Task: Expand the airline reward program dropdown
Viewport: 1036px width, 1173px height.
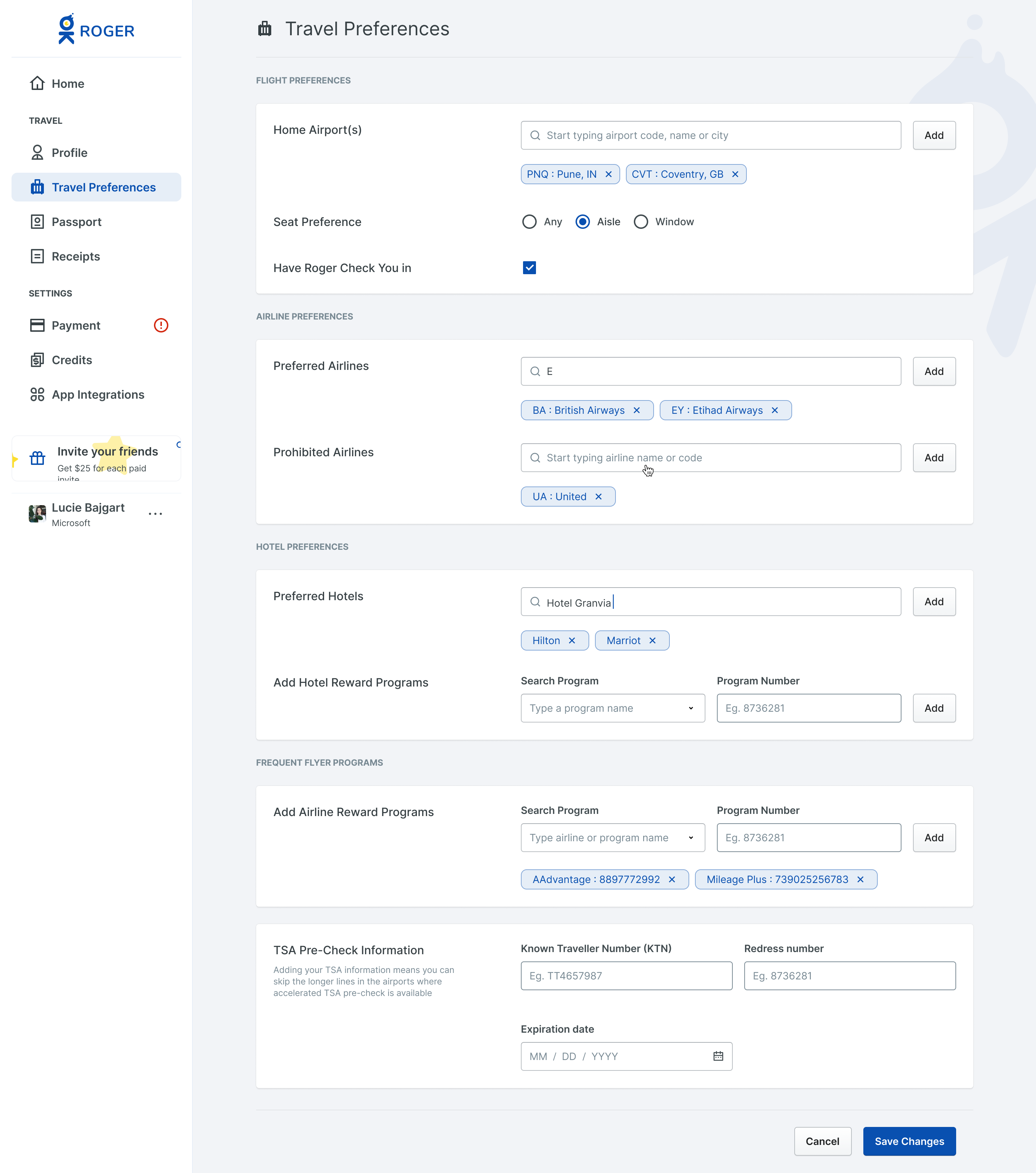Action: tap(691, 838)
